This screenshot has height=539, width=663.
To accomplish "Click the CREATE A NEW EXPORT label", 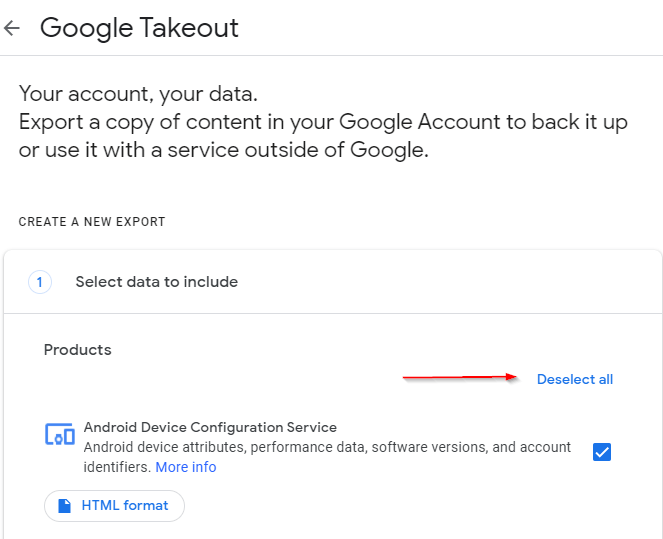I will pyautogui.click(x=92, y=222).
